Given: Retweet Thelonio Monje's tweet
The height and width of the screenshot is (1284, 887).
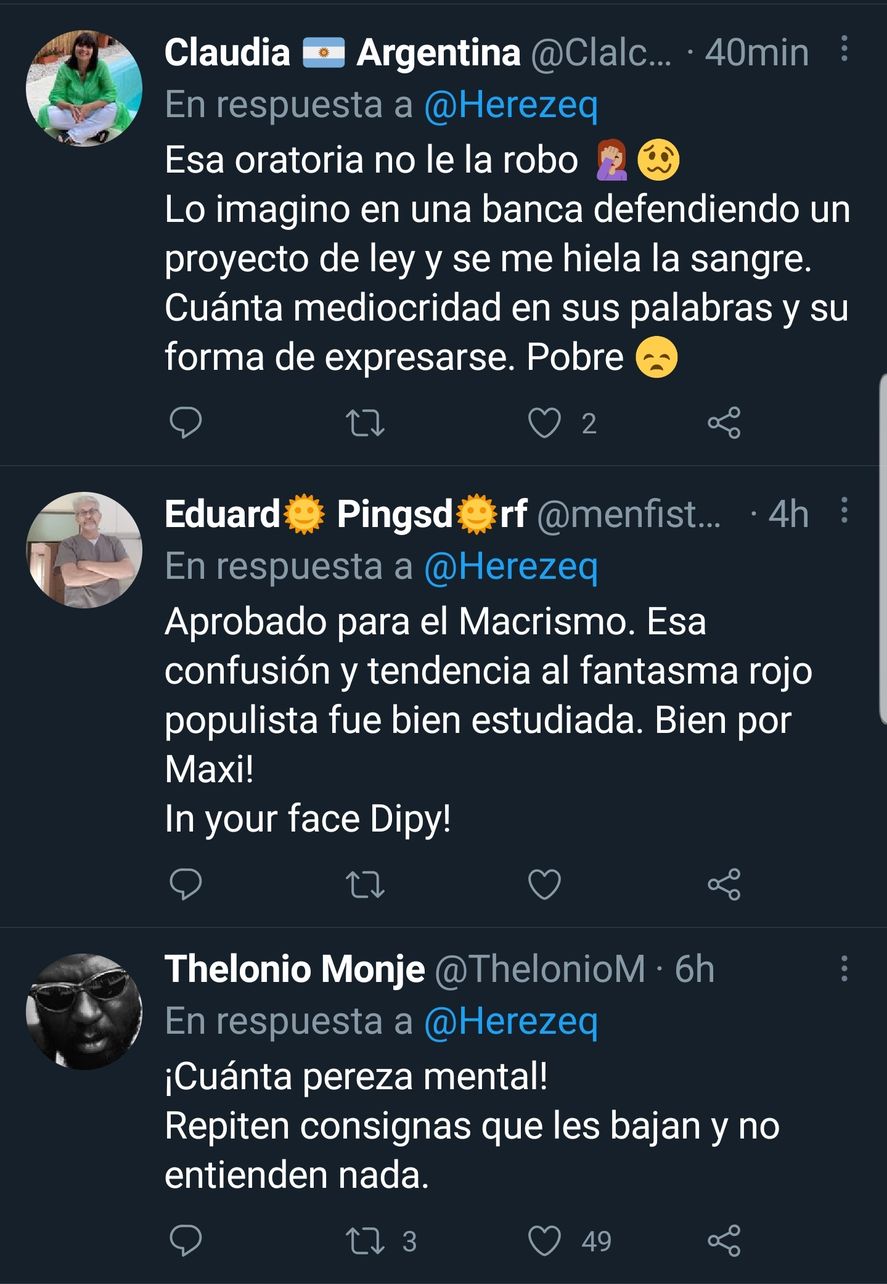Looking at the screenshot, I should (x=364, y=1241).
